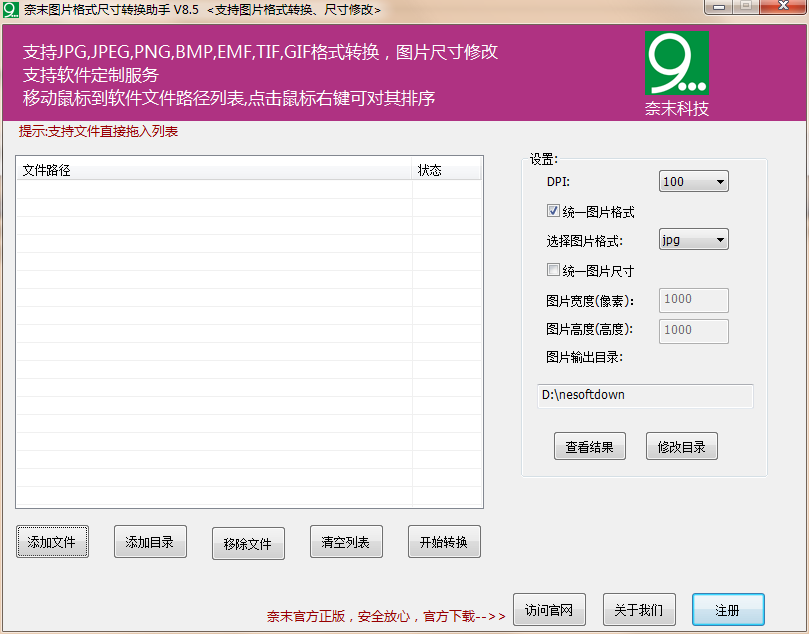Visit the official site via 访问官网
This screenshot has width=809, height=634.
pyautogui.click(x=549, y=609)
